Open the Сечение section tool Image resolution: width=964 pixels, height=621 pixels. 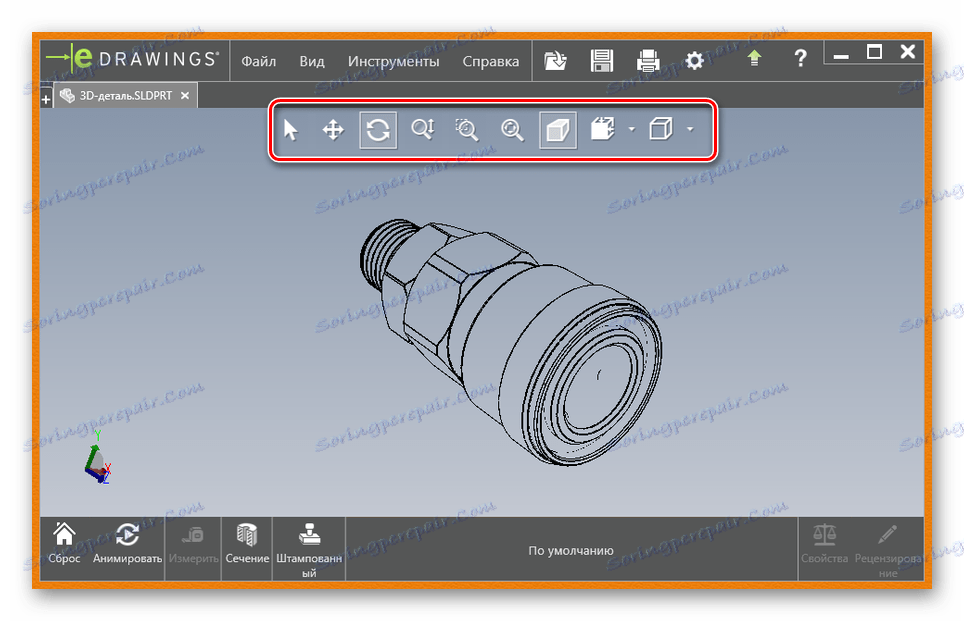247,543
